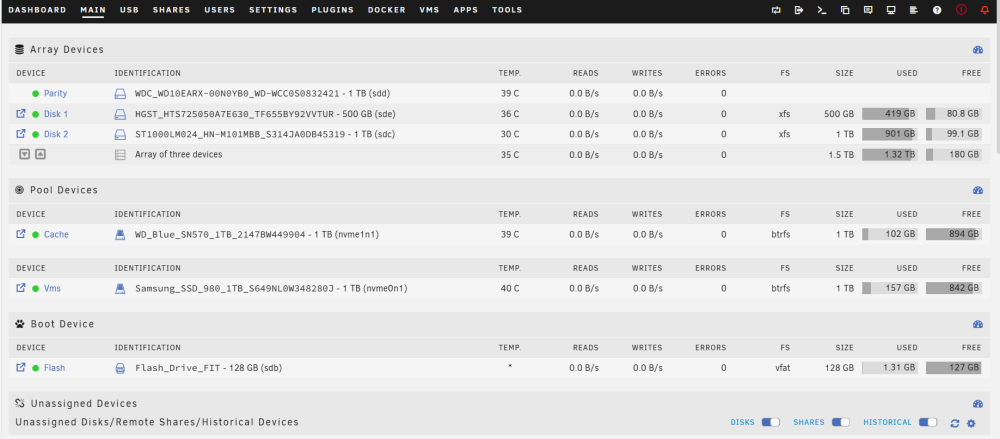The width and height of the screenshot is (1000, 439).
Task: Click the 894 GB free bar for Cache
Action: click(953, 234)
